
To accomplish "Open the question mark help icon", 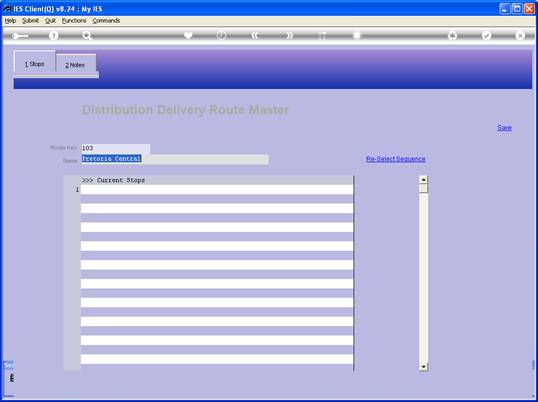I will point(53,35).
